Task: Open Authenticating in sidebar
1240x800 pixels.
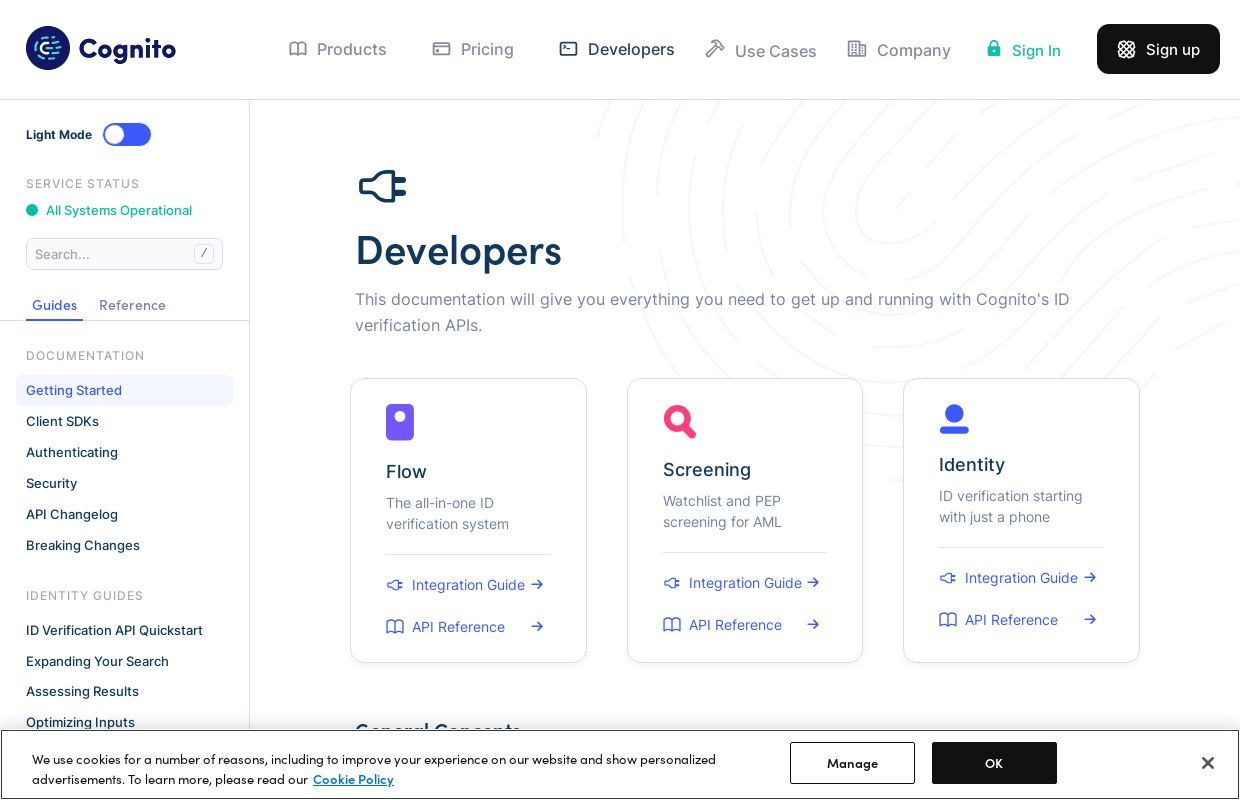Action: [x=72, y=452]
